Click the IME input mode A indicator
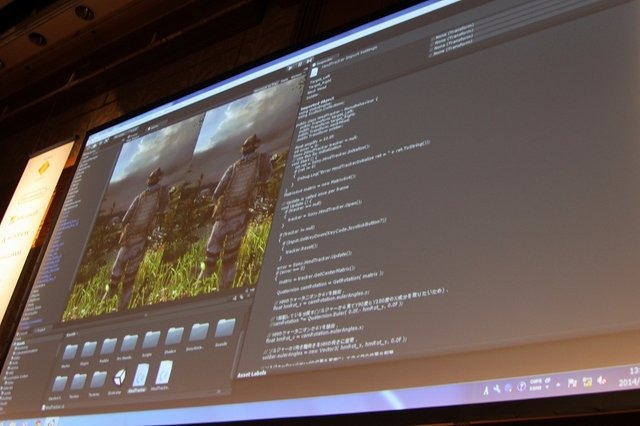 click(x=486, y=390)
